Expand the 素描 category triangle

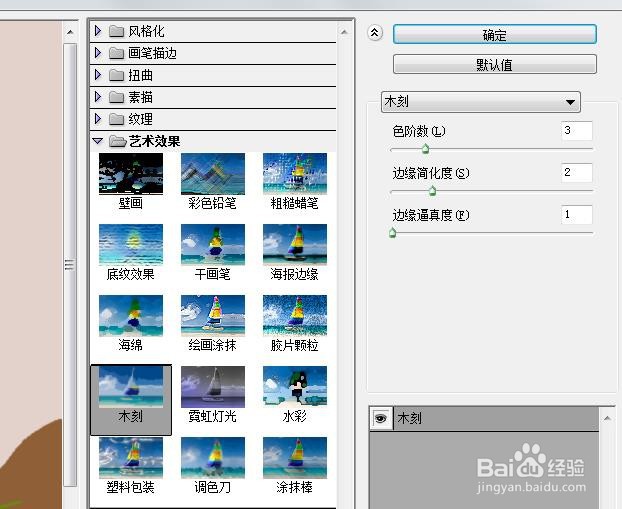pos(98,97)
